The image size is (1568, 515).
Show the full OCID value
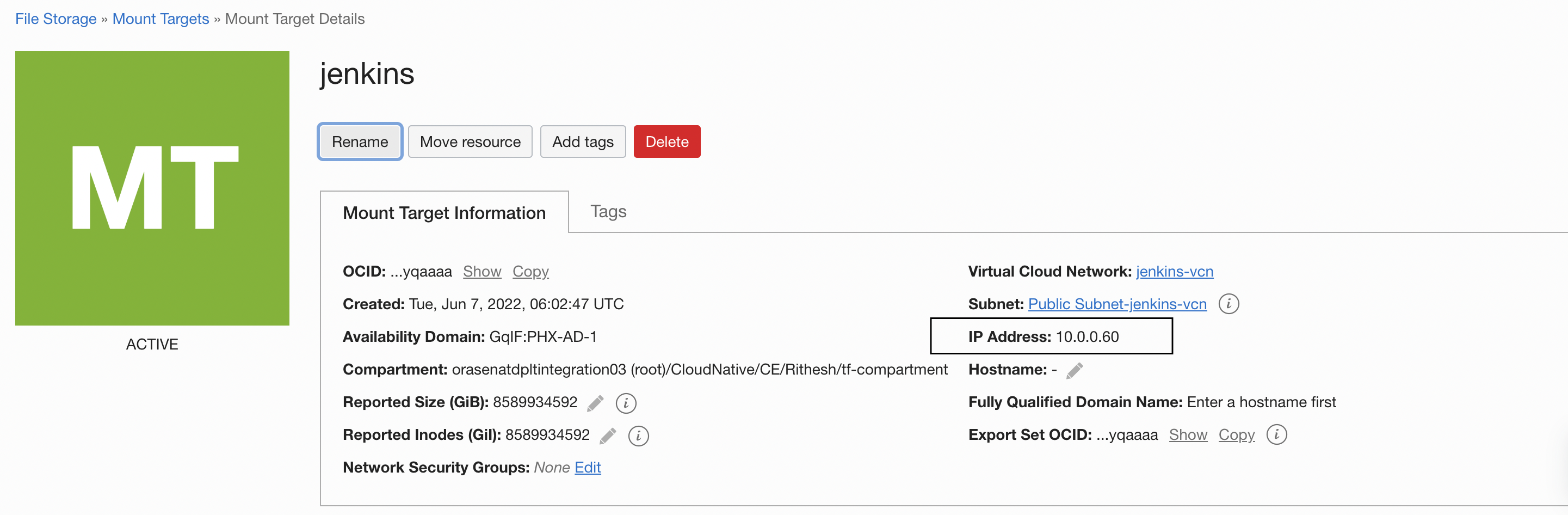(481, 272)
